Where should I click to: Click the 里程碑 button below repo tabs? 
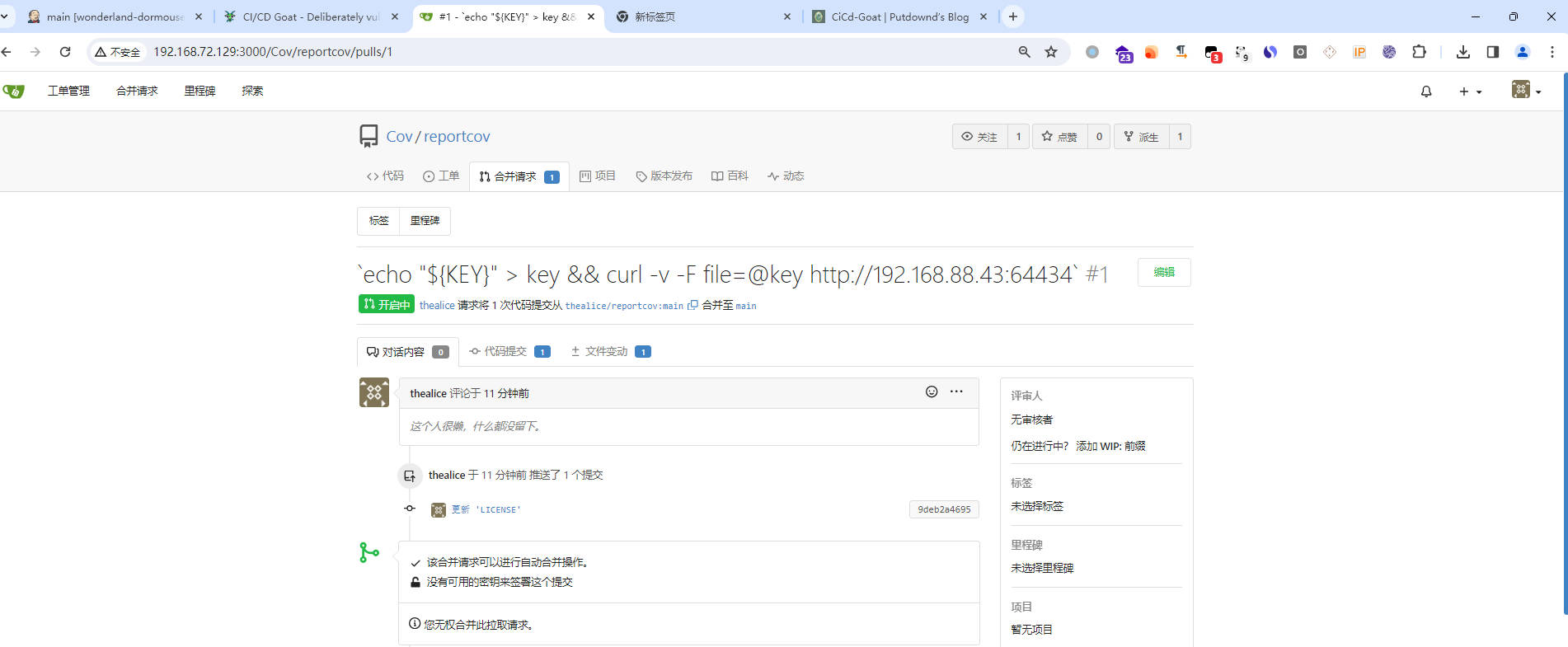[x=425, y=221]
